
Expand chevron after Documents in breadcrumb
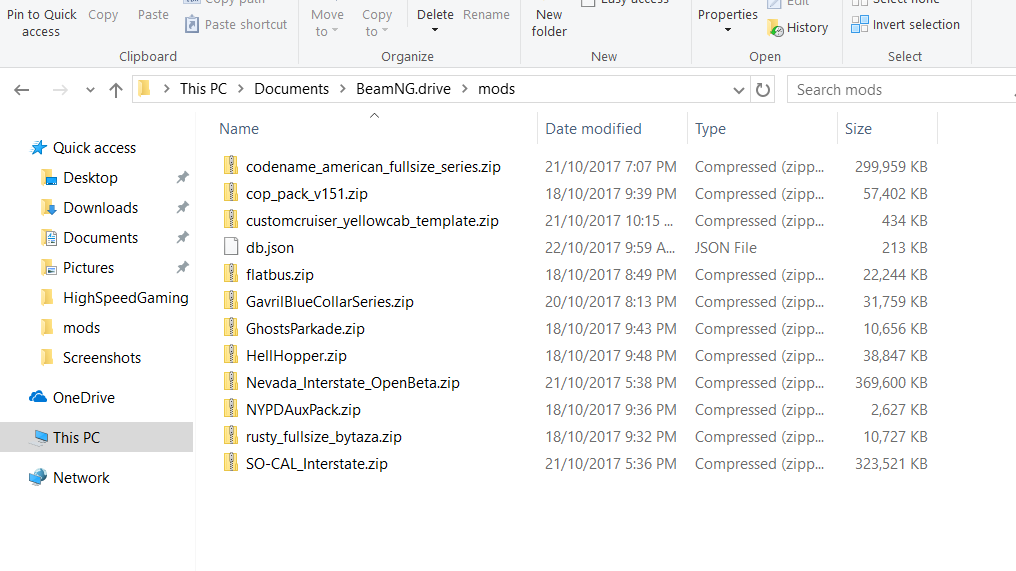point(342,89)
